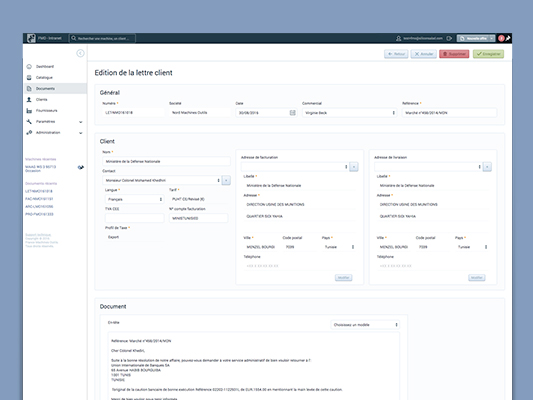Screen dimensions: 533x400
Task: Open recent document ARCLMO161056
Action: (x=39, y=207)
